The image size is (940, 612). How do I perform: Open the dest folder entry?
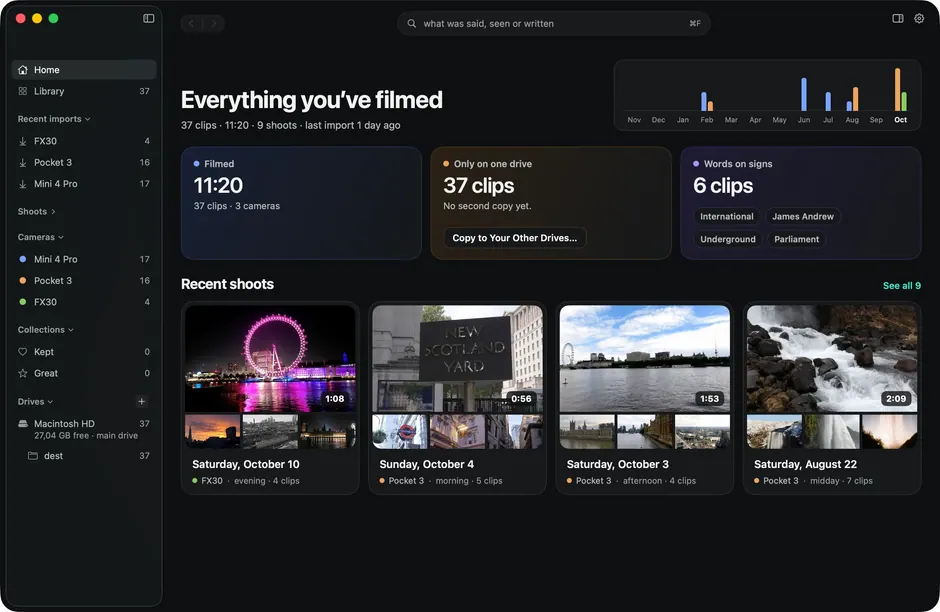84,456
